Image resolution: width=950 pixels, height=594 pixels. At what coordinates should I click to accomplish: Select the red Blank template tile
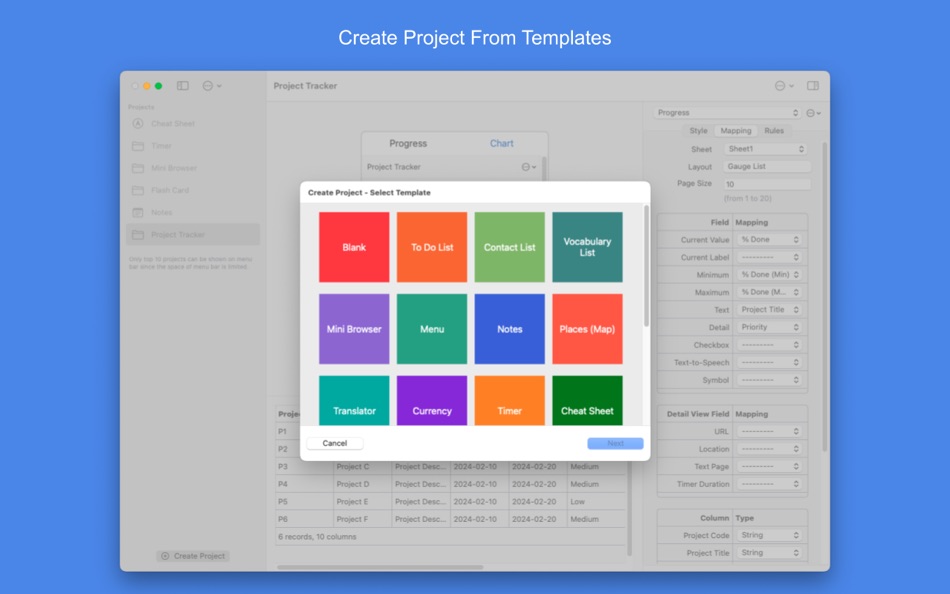pos(353,247)
